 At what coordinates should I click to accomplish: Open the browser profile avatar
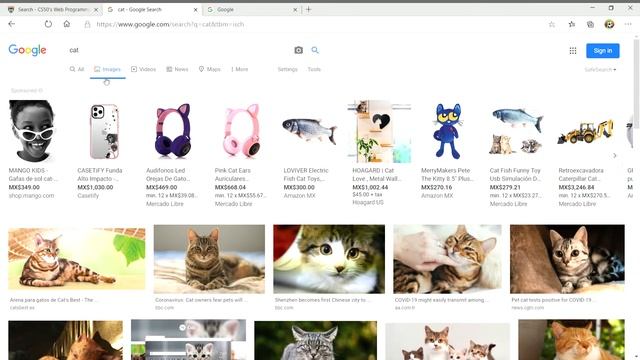[609, 24]
